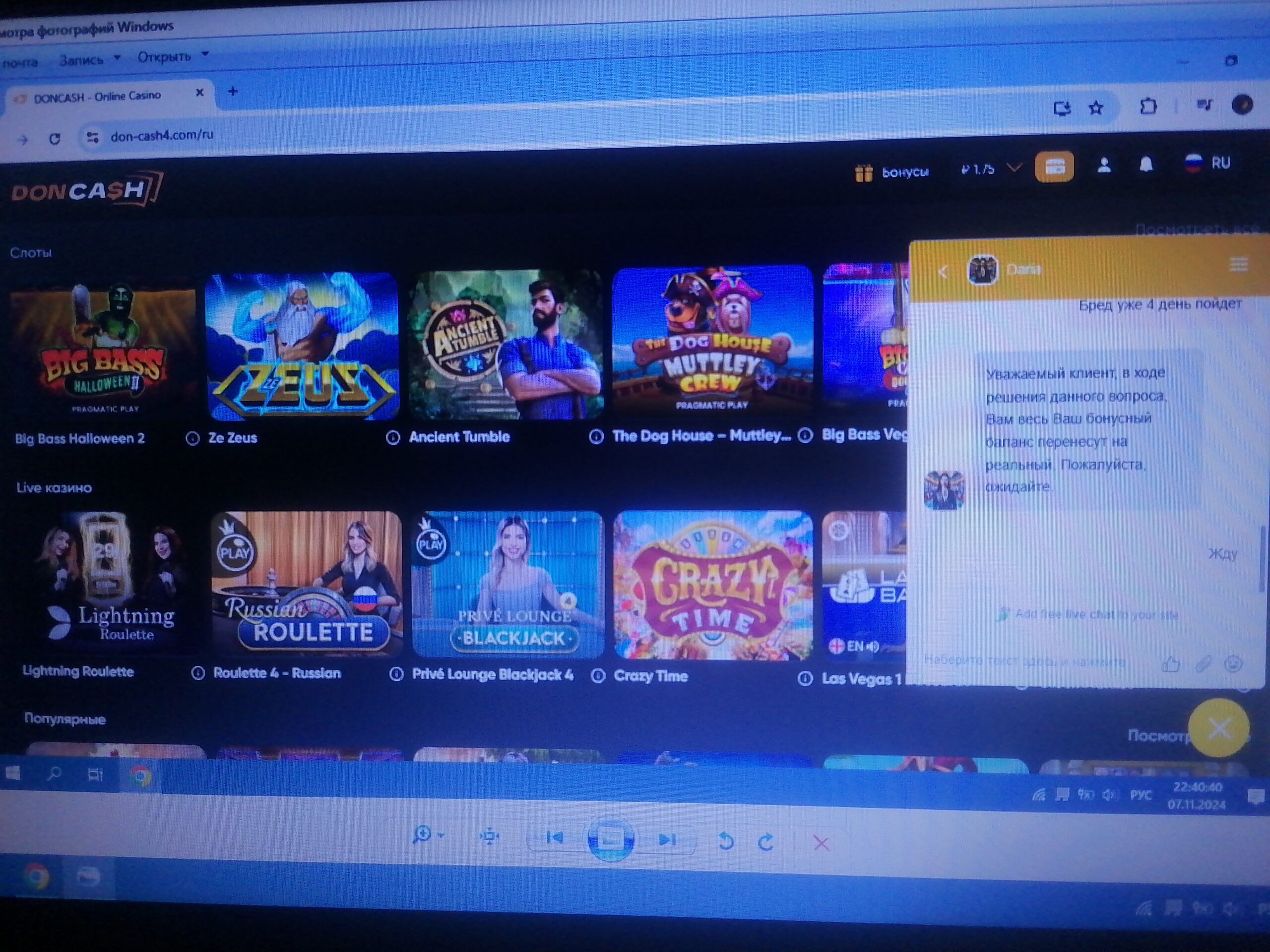Show info icon beside Ze Zeus title
This screenshot has width=1270, height=952.
click(x=193, y=439)
